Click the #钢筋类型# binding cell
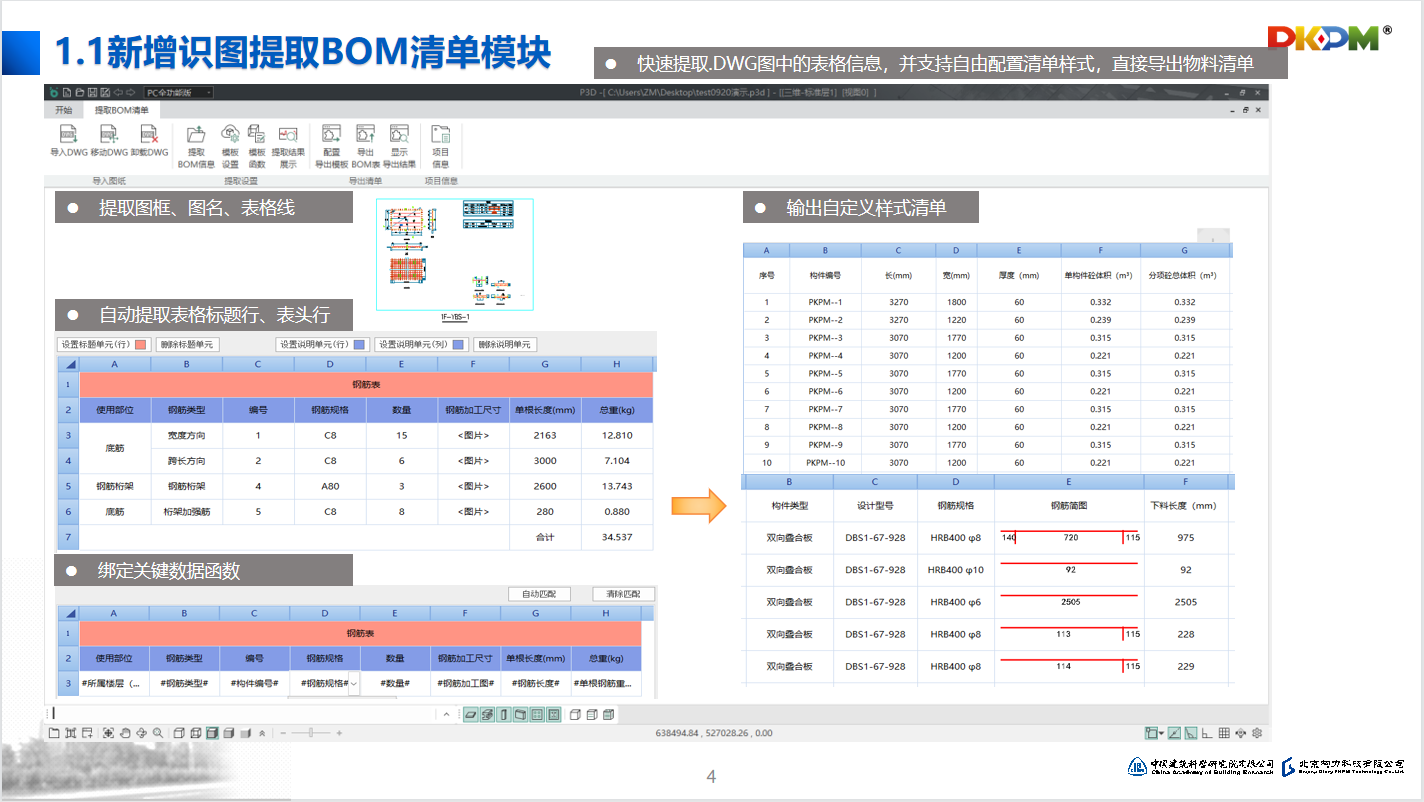Viewport: 1424px width, 802px height. point(185,684)
